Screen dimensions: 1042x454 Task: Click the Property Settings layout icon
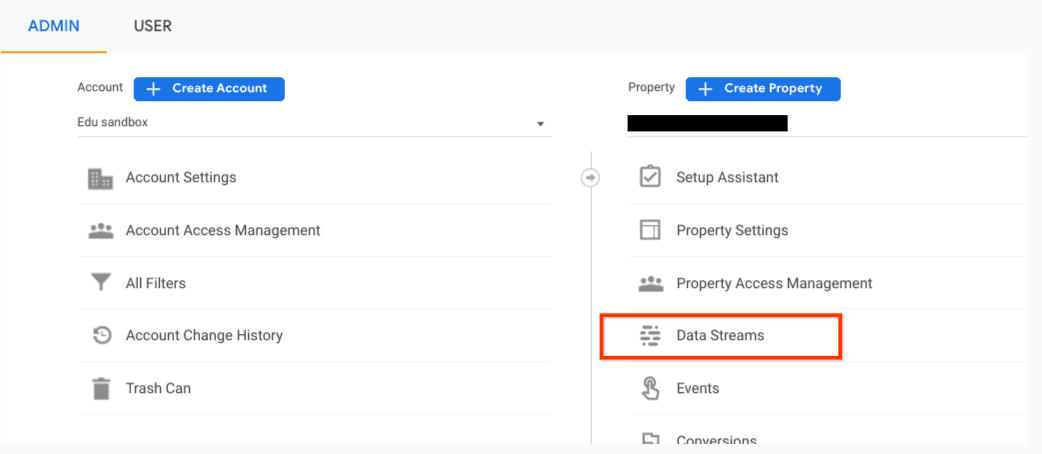pyautogui.click(x=650, y=231)
